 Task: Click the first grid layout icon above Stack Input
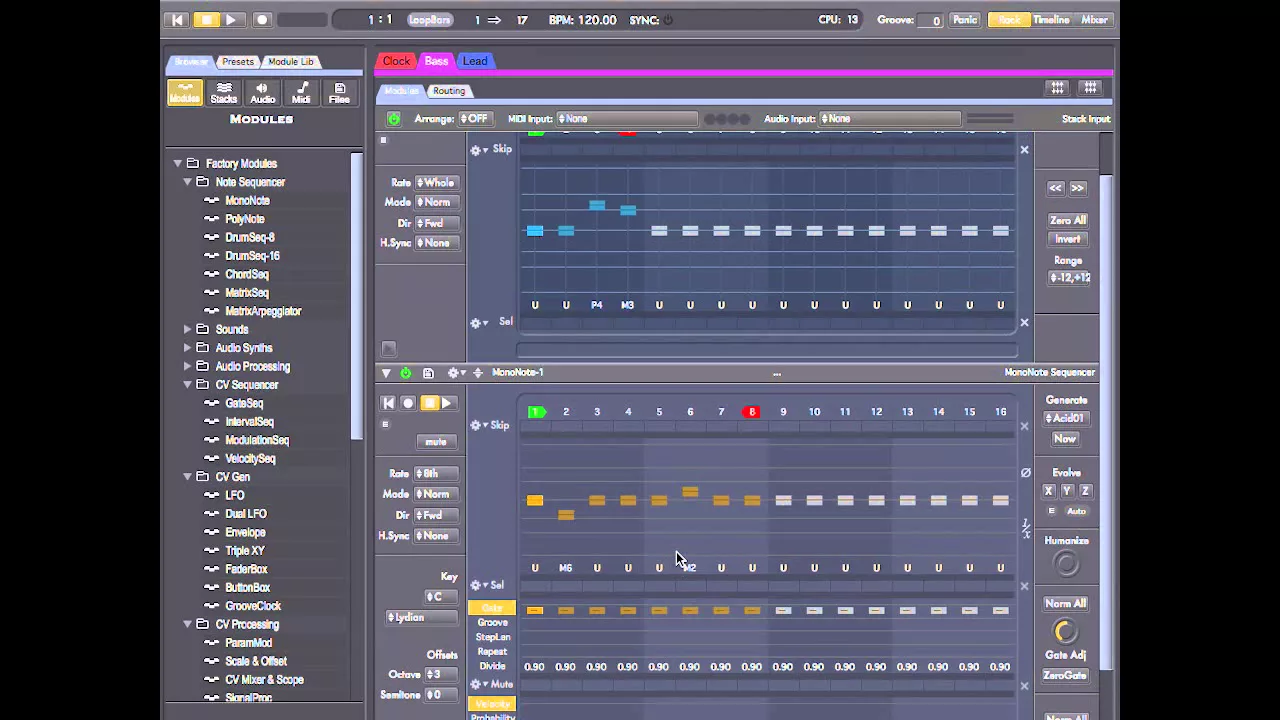[x=1057, y=88]
